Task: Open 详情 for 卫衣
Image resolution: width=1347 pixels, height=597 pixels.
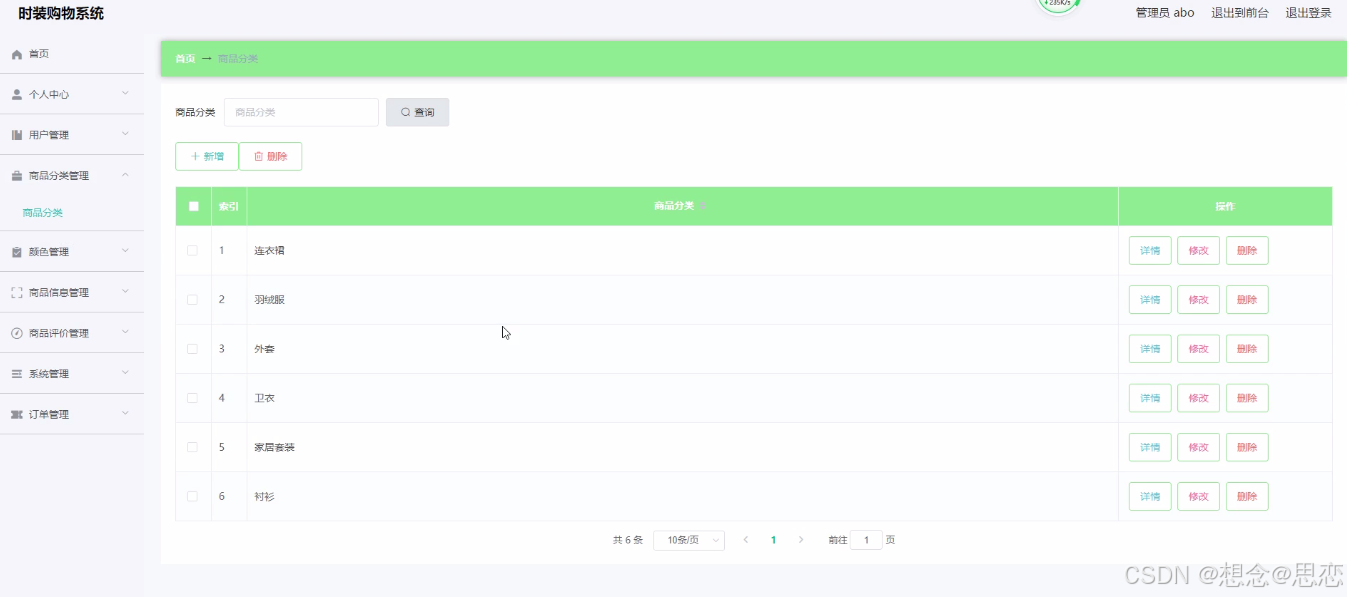Action: pyautogui.click(x=1150, y=398)
